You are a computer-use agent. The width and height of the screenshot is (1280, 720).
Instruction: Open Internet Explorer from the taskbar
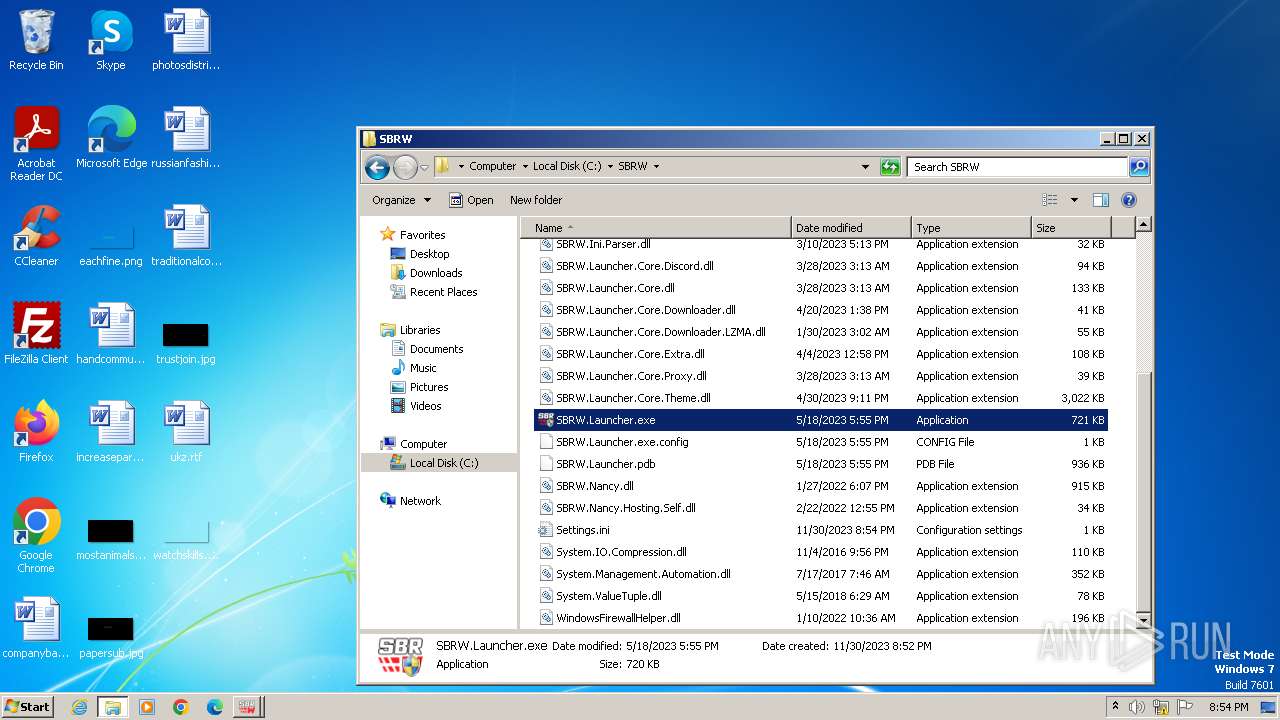tap(79, 707)
